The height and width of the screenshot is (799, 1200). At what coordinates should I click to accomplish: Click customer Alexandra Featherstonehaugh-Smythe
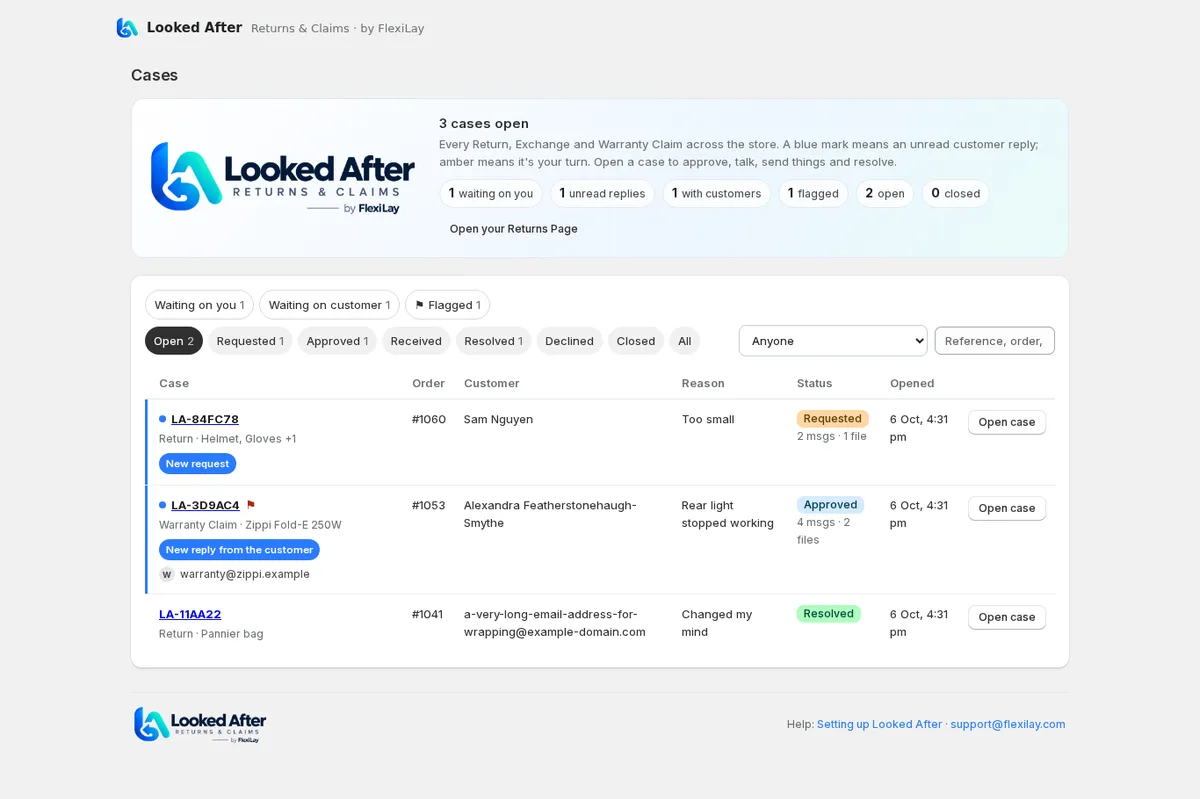(x=550, y=514)
